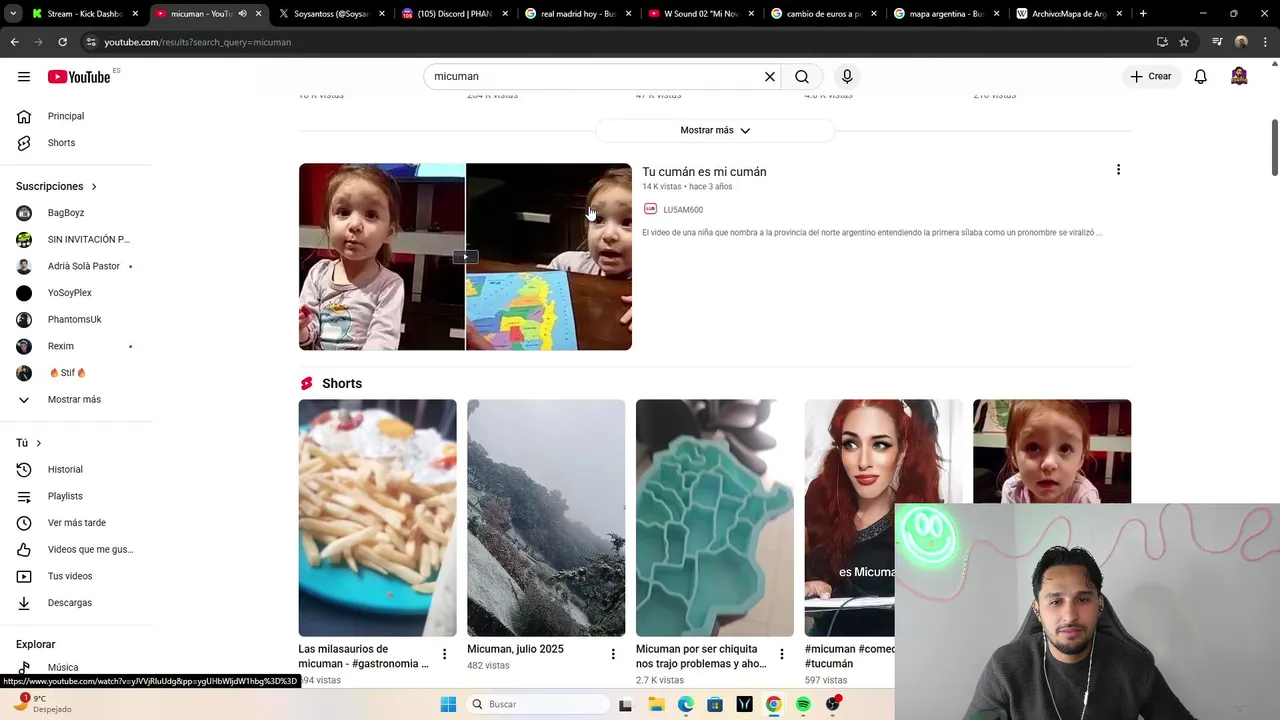Open options for Micuman, julio 2025 short
Image resolution: width=1280 pixels, height=720 pixels.
click(x=613, y=654)
